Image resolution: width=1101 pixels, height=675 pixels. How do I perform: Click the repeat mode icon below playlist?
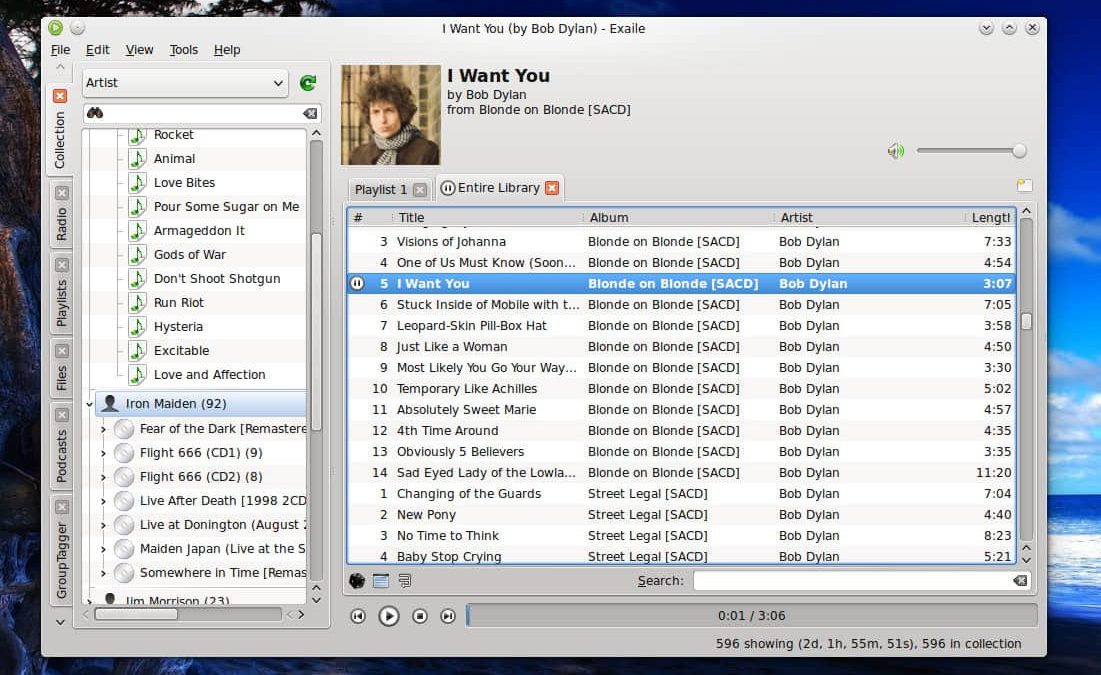(381, 581)
